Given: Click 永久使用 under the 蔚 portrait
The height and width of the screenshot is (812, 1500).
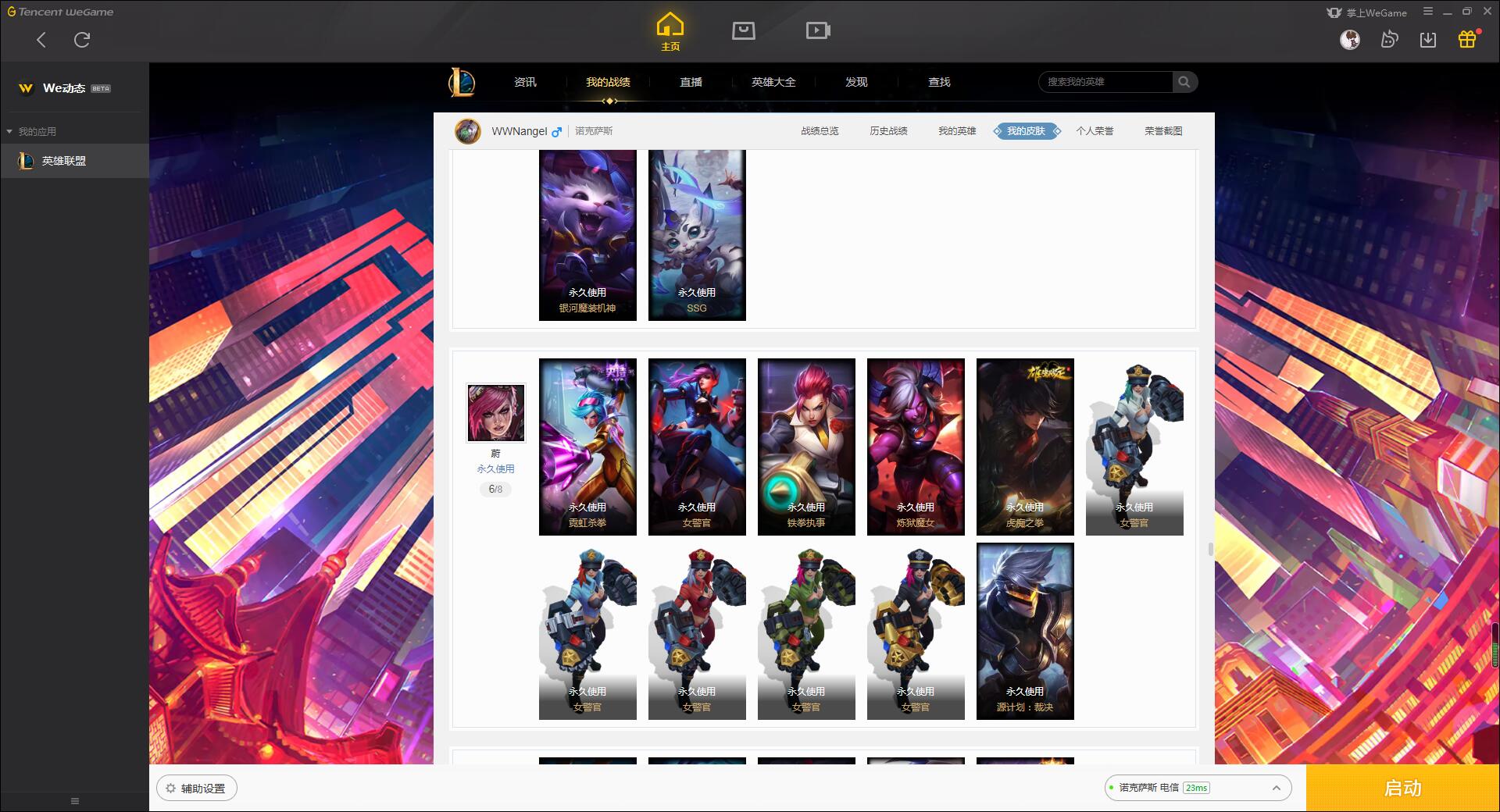Looking at the screenshot, I should [x=495, y=469].
